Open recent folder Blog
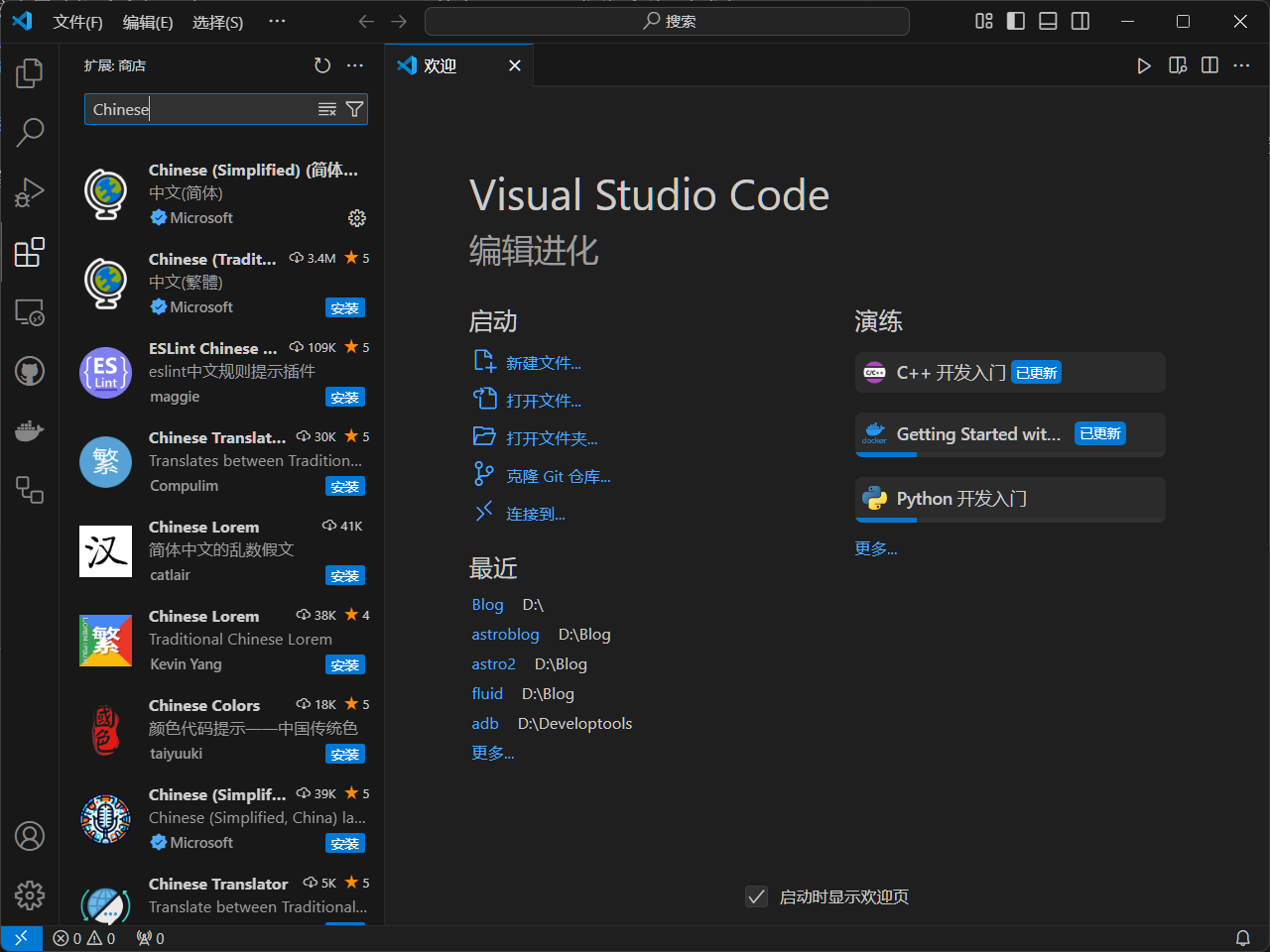This screenshot has width=1270, height=952. (x=487, y=604)
